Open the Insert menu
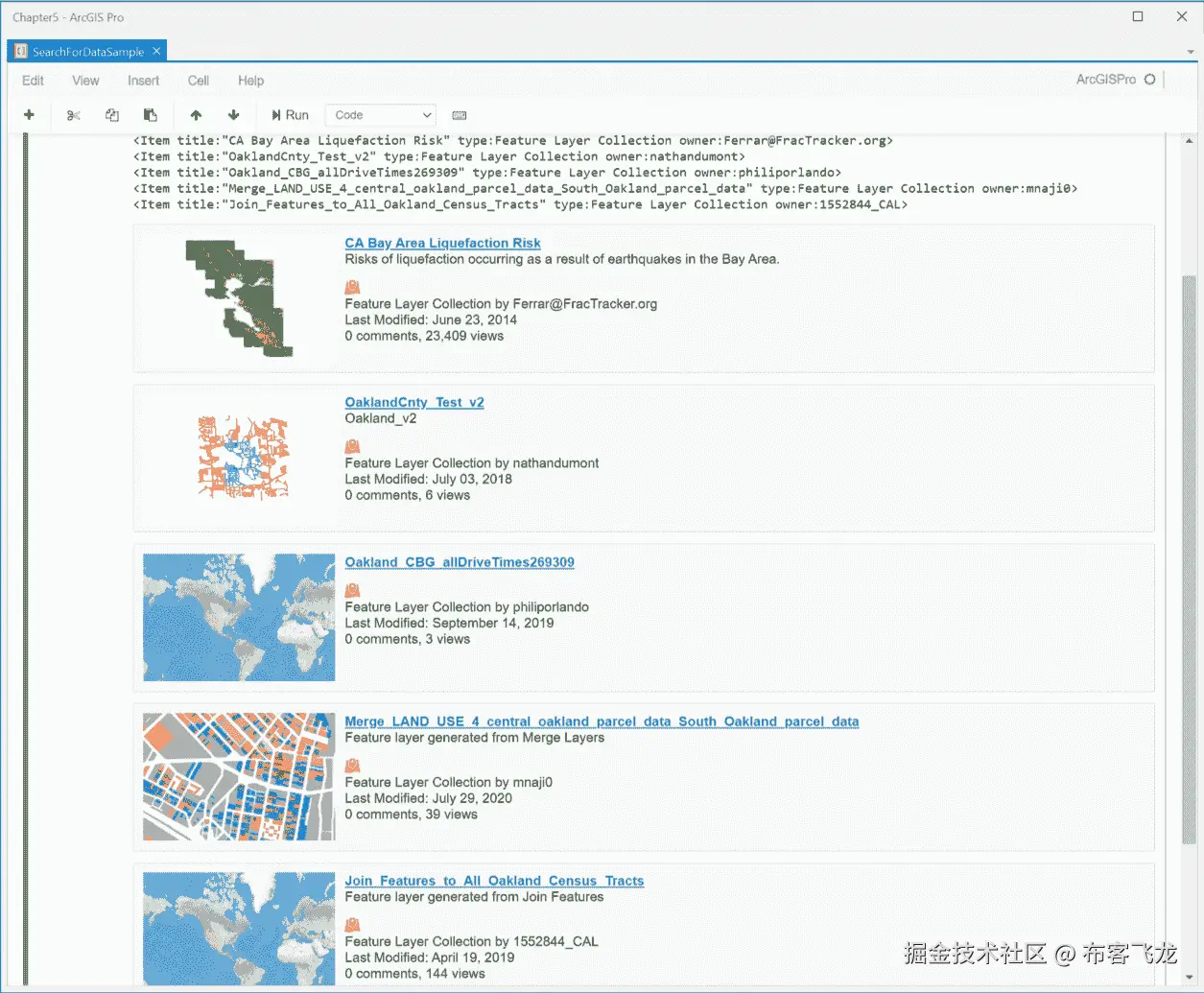Viewport: 1204px width, 993px height. coord(143,81)
